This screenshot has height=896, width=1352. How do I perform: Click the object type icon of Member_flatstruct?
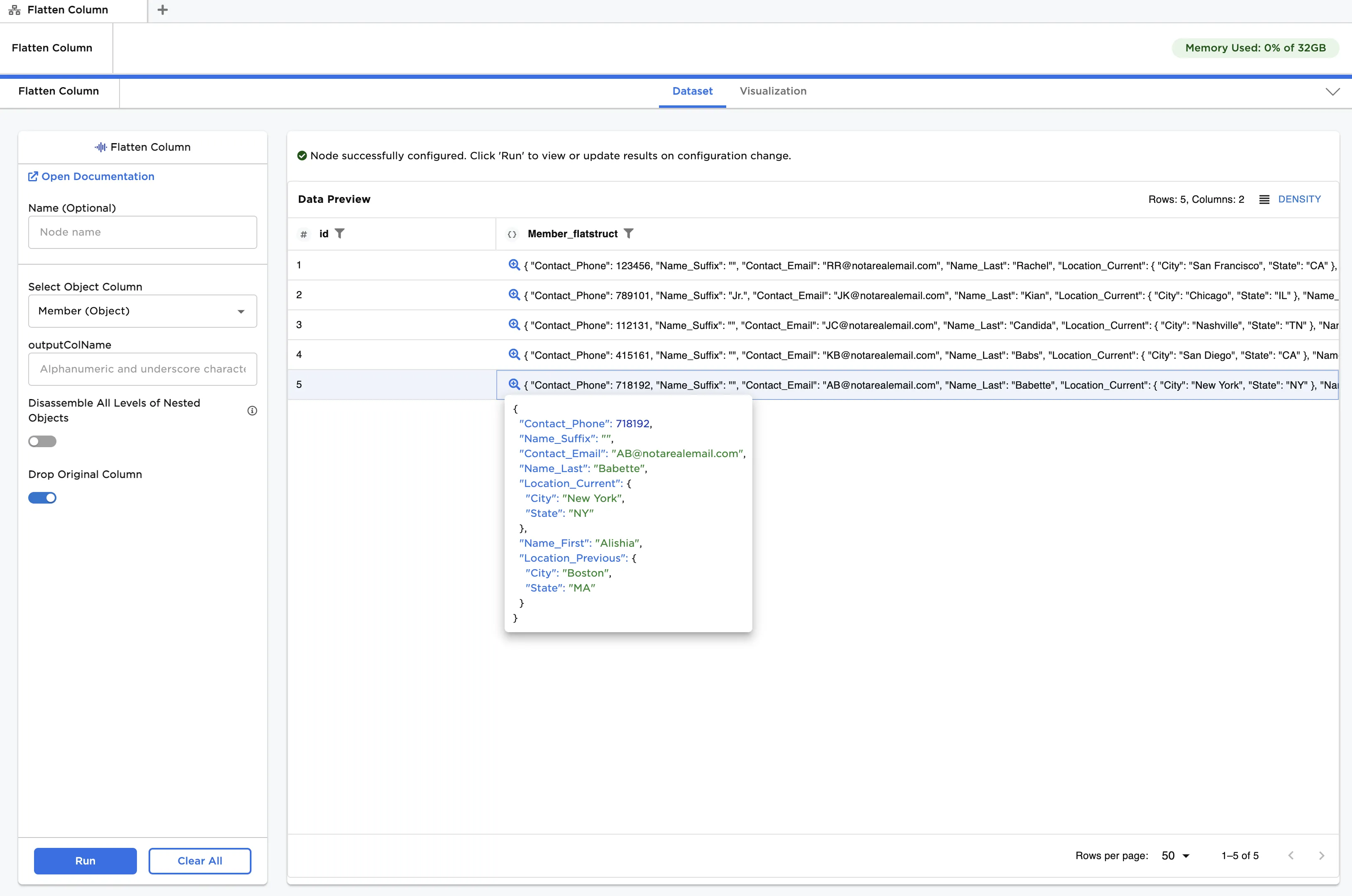pyautogui.click(x=512, y=234)
